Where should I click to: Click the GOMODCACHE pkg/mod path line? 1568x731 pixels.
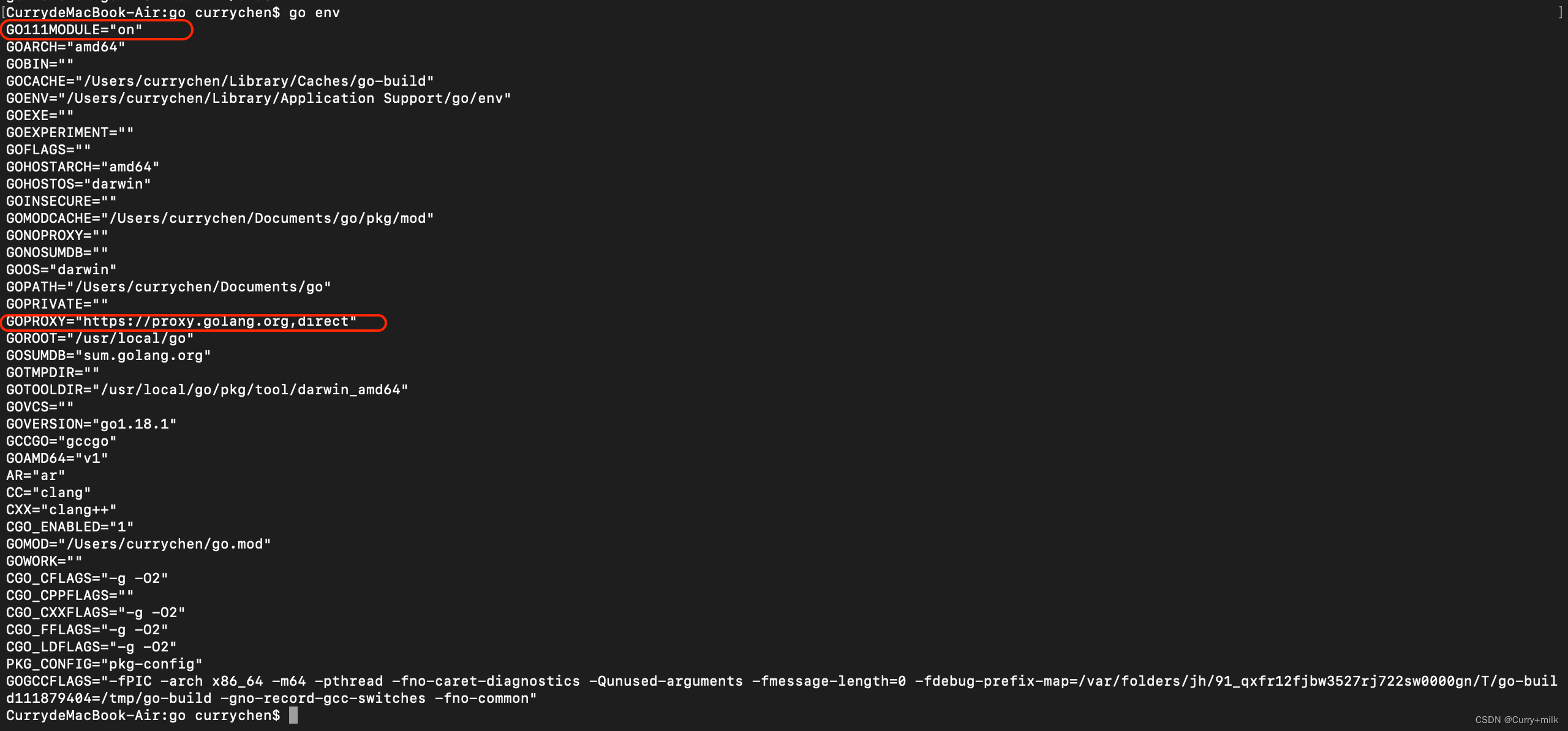point(220,219)
